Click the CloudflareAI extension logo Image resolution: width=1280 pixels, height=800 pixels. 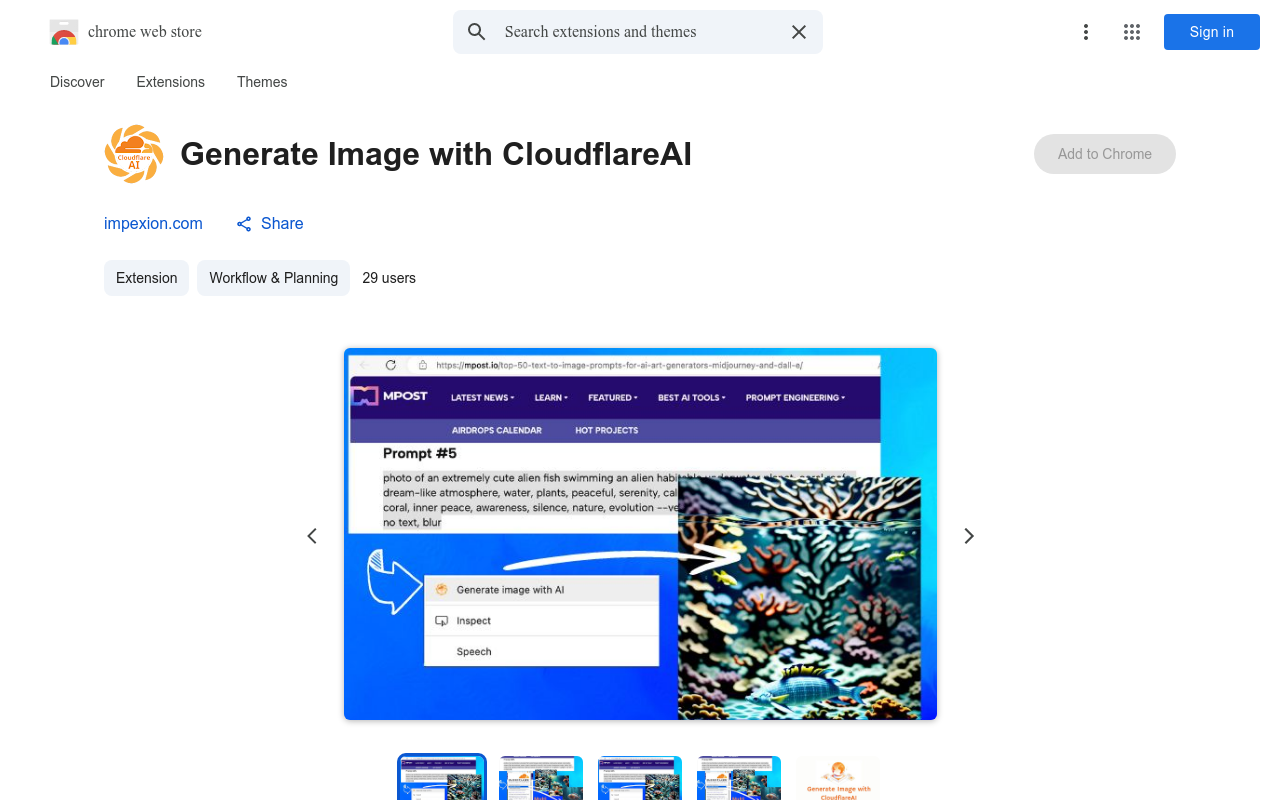[x=134, y=154]
